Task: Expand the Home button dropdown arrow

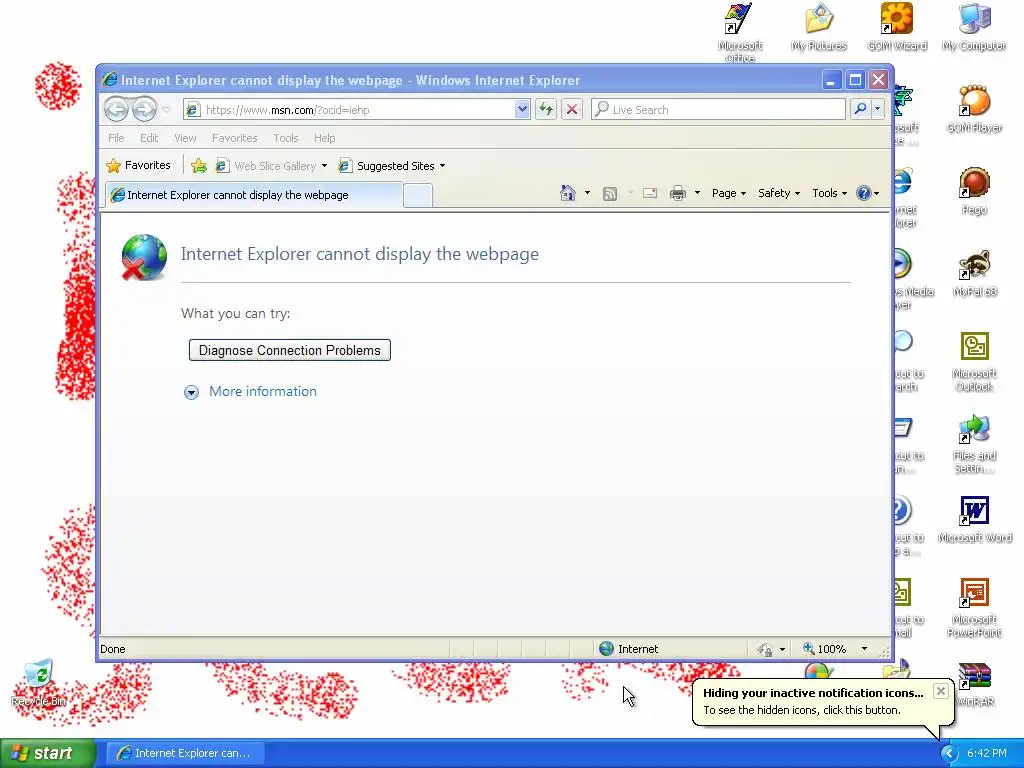Action: point(588,193)
